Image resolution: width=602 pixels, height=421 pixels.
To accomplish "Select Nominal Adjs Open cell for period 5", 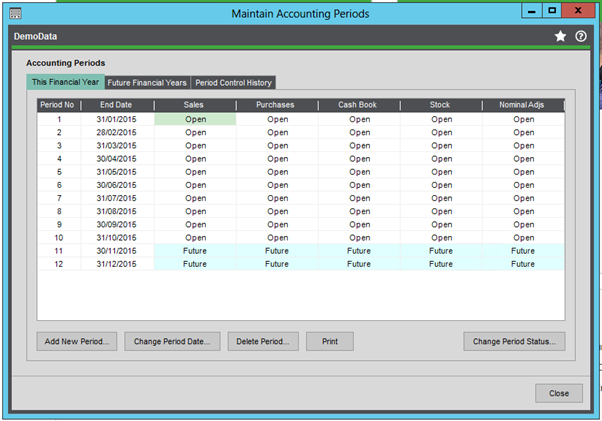I will [x=524, y=172].
